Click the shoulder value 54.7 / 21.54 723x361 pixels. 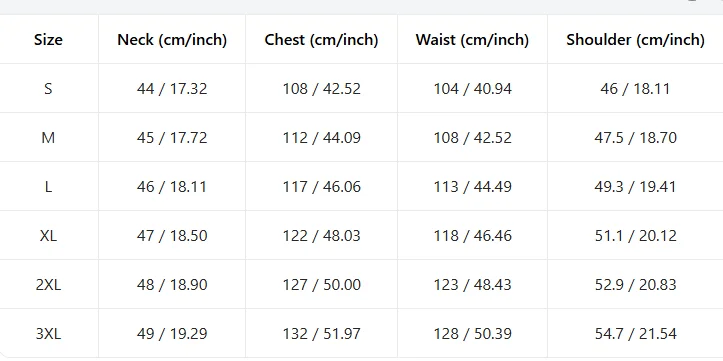point(635,333)
